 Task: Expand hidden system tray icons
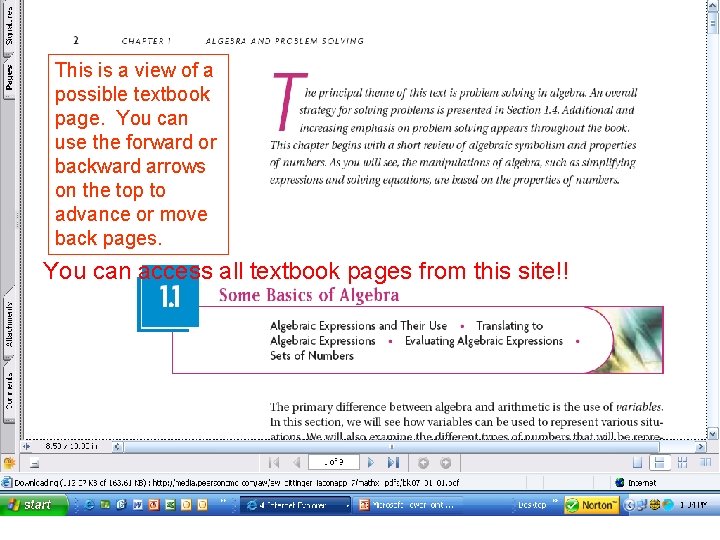[x=629, y=505]
